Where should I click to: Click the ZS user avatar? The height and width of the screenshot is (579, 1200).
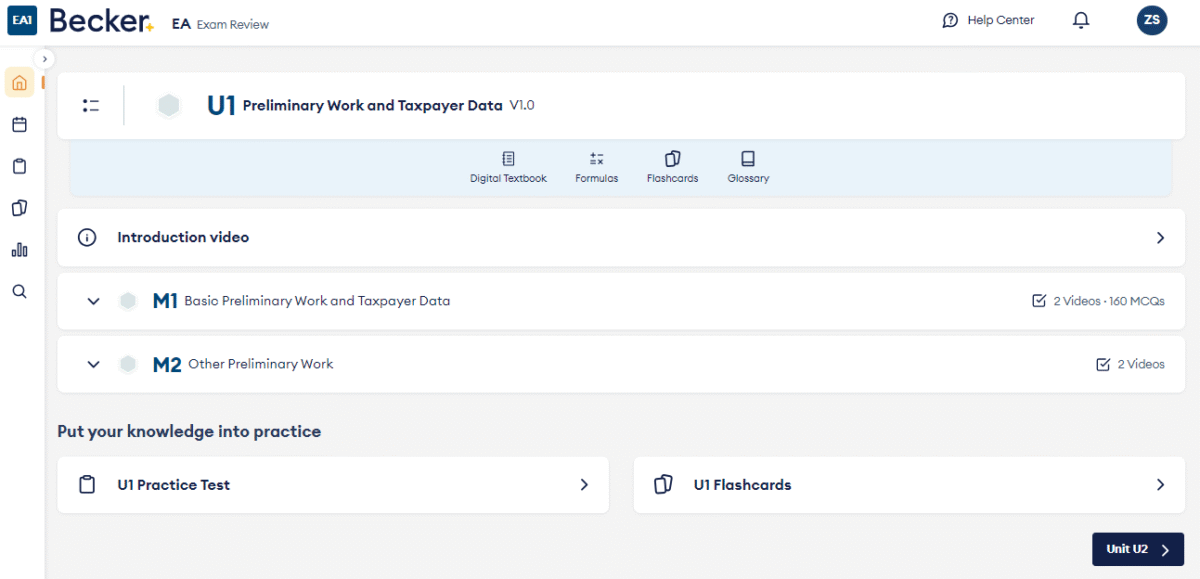coord(1151,20)
